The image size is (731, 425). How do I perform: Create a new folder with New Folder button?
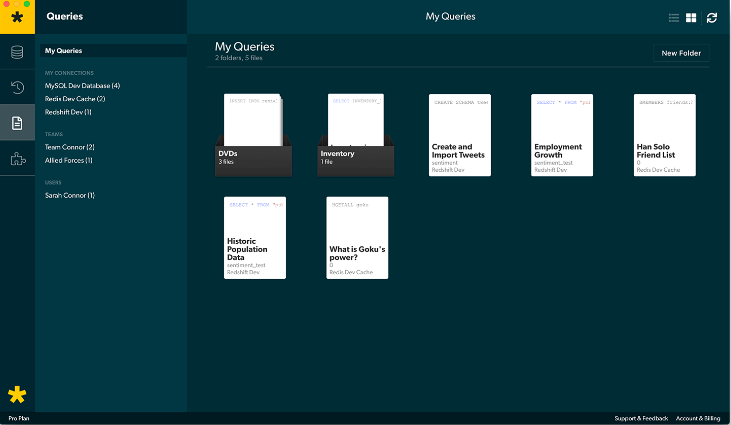tap(681, 53)
